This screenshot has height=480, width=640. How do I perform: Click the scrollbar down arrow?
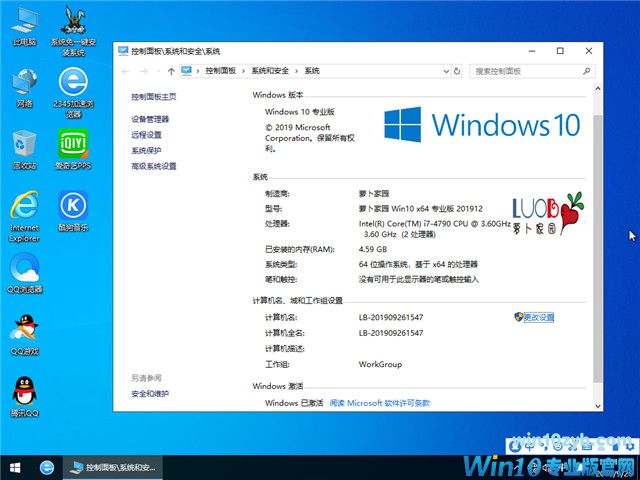[x=598, y=406]
